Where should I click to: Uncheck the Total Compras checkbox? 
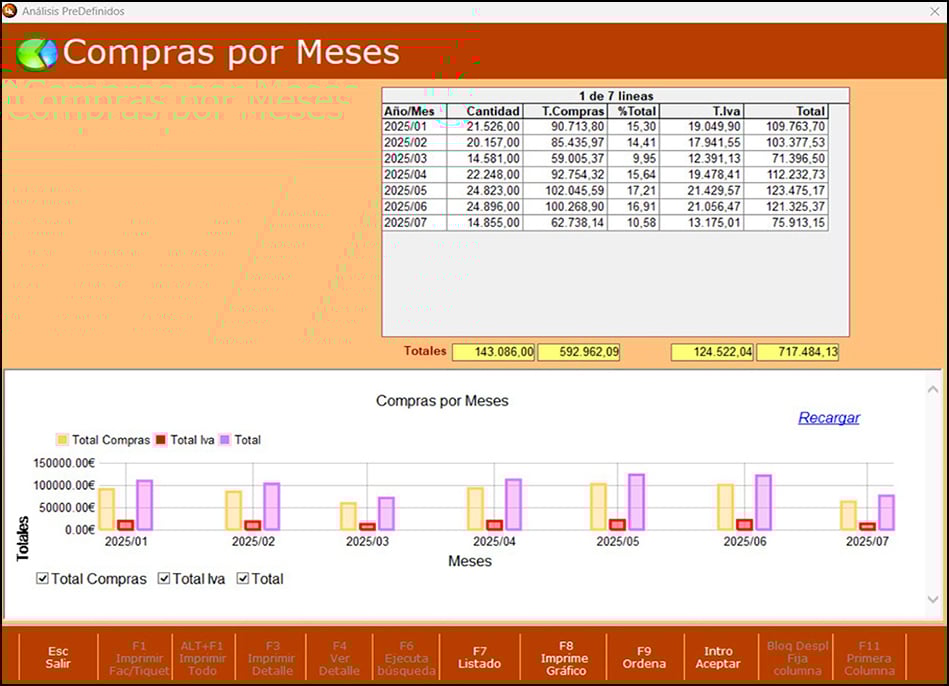[42, 579]
